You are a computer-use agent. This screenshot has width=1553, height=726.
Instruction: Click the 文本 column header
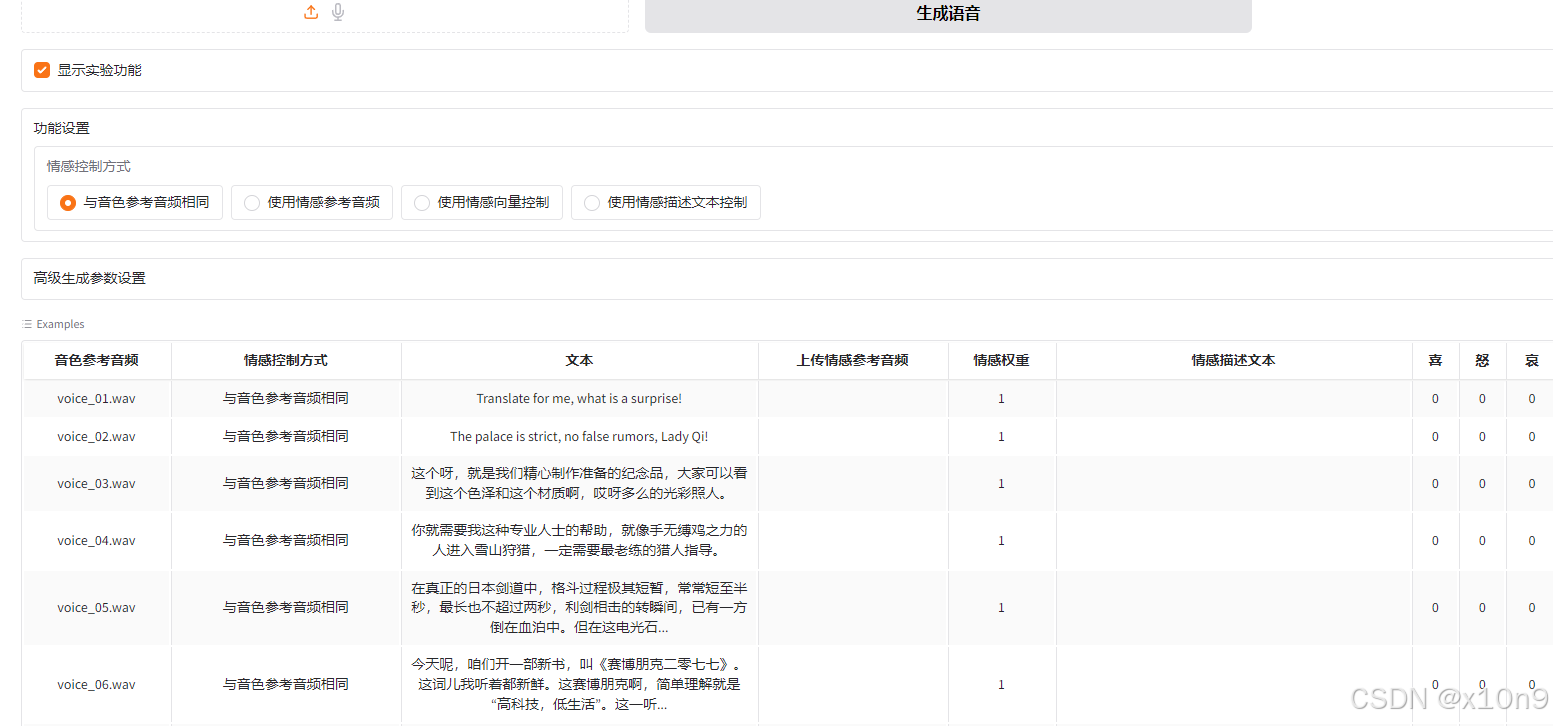coord(579,360)
